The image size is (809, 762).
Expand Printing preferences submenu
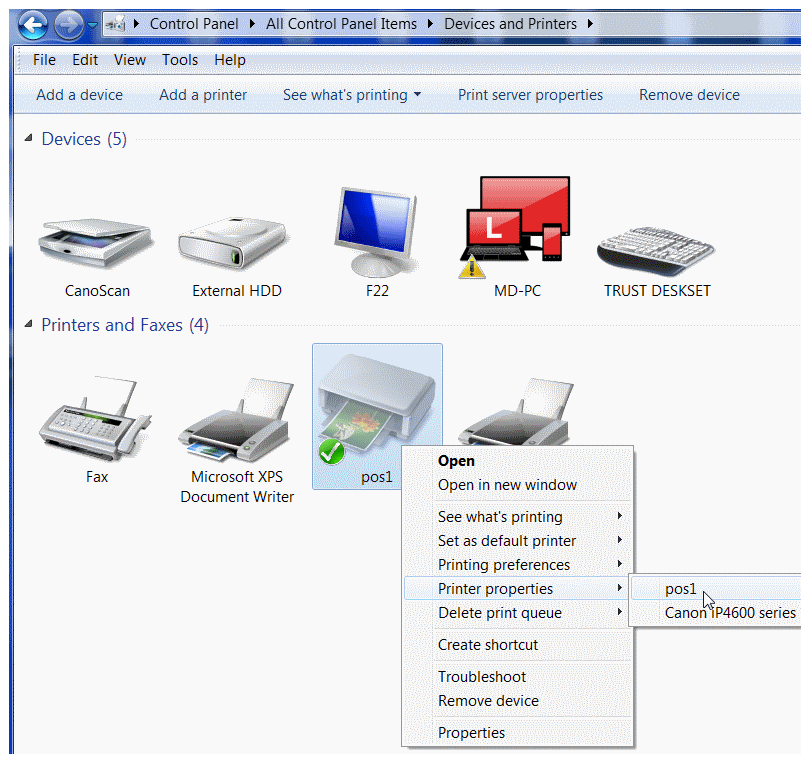pyautogui.click(x=517, y=564)
